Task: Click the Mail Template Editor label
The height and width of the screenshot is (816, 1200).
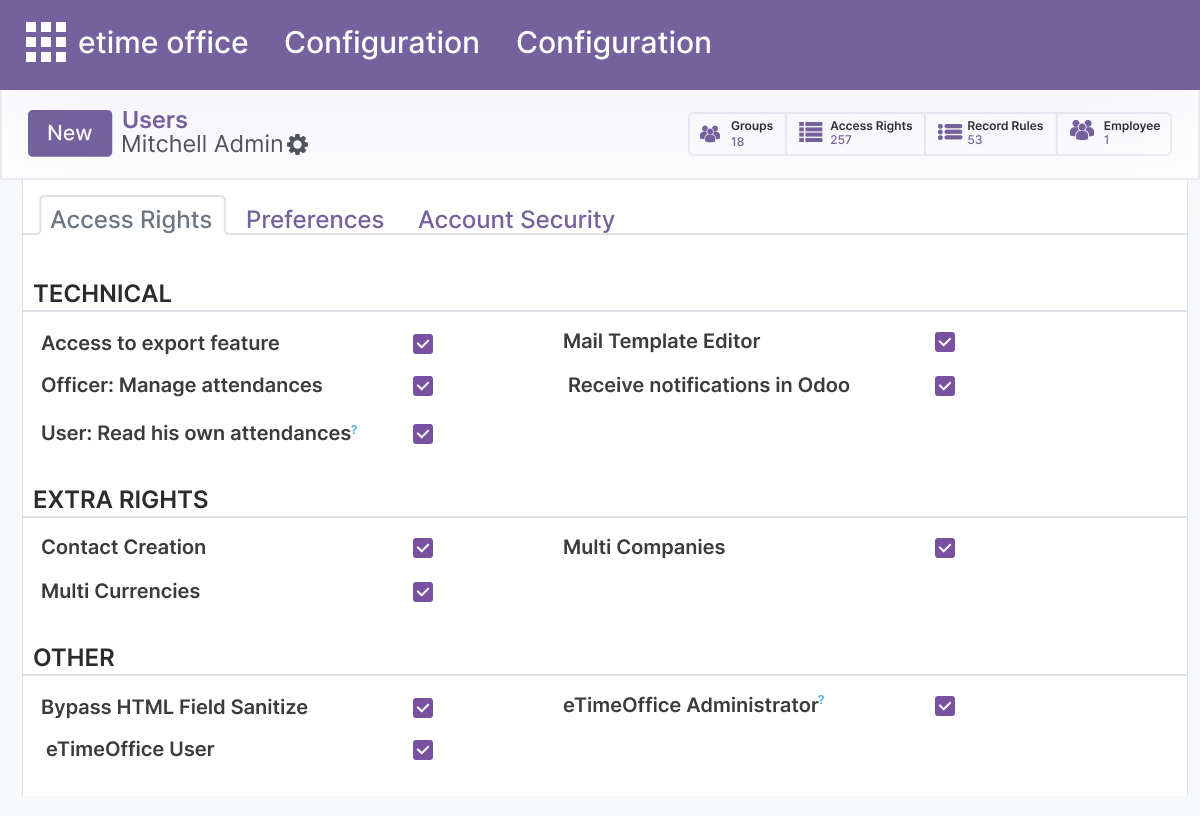Action: click(662, 341)
